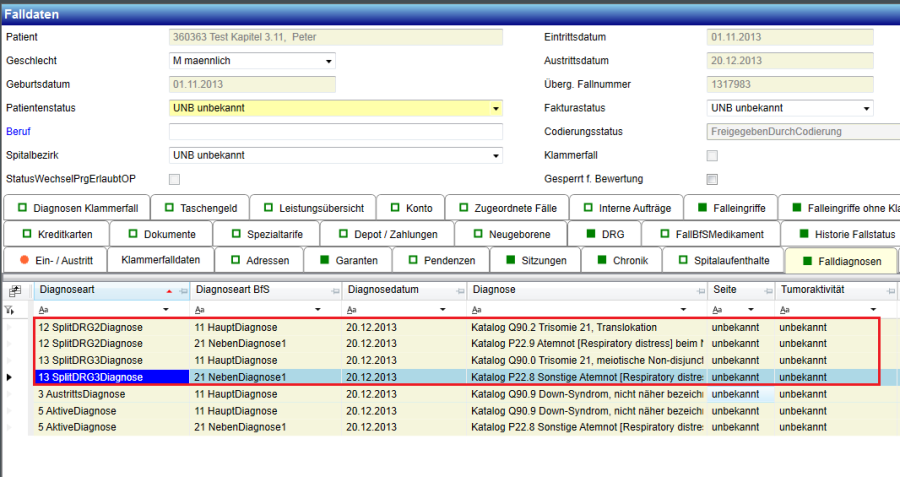The width and height of the screenshot is (900, 477).
Task: Toggle the Klammerfall checkbox
Action: click(x=712, y=156)
